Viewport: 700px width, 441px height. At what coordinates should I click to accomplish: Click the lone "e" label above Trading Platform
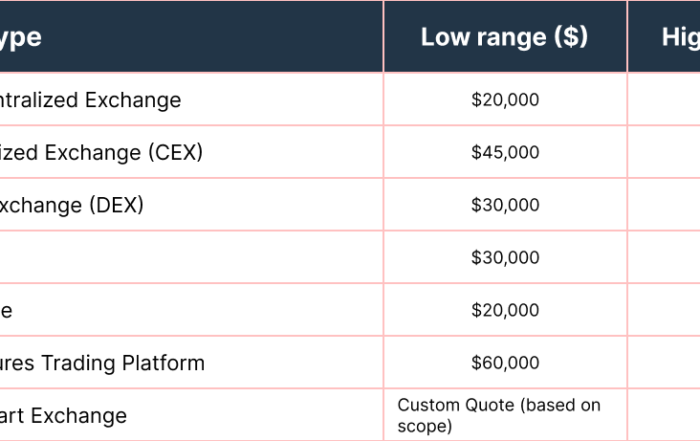(x=6, y=310)
